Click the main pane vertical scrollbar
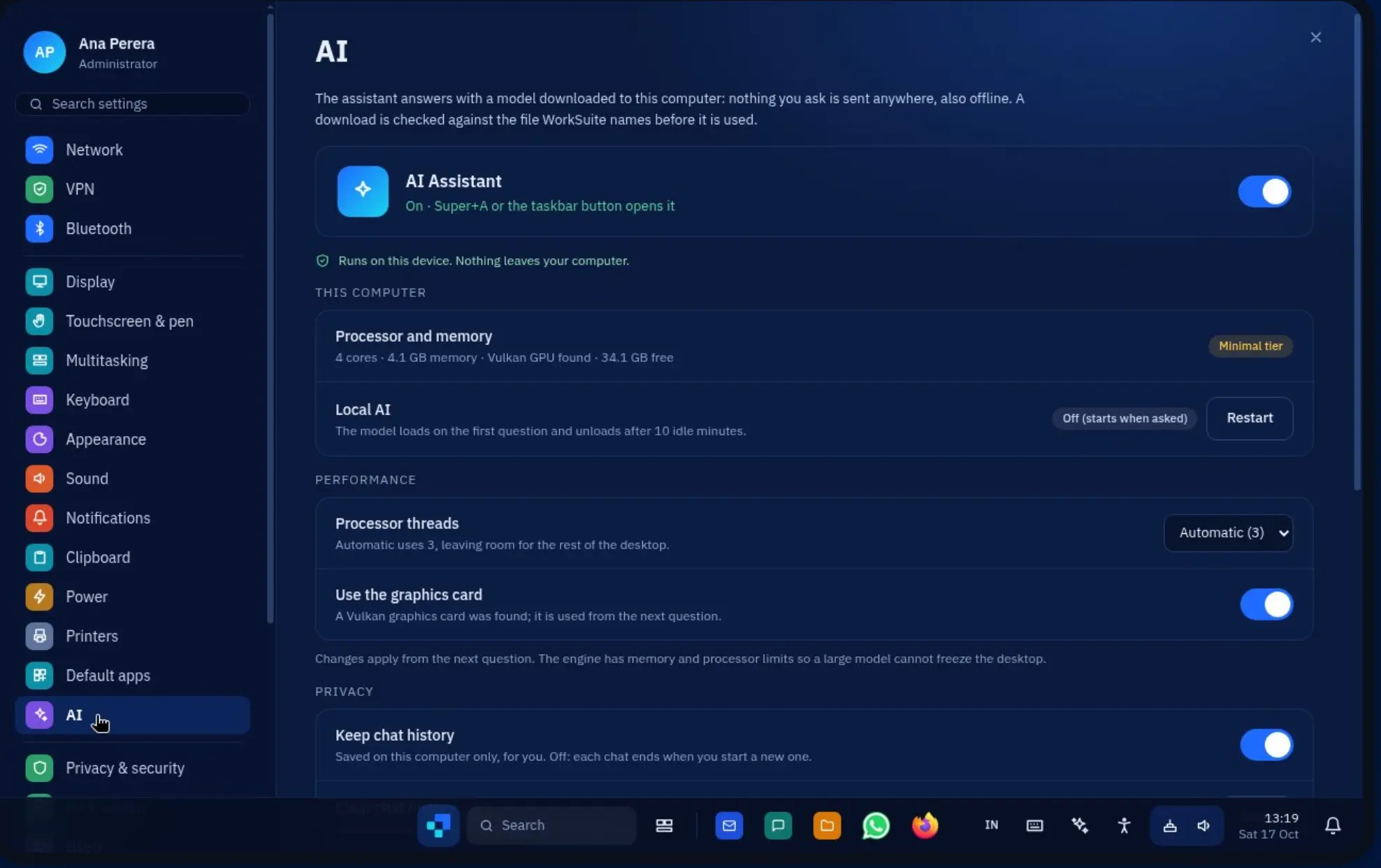The width and height of the screenshot is (1381, 868). pyautogui.click(x=1357, y=252)
